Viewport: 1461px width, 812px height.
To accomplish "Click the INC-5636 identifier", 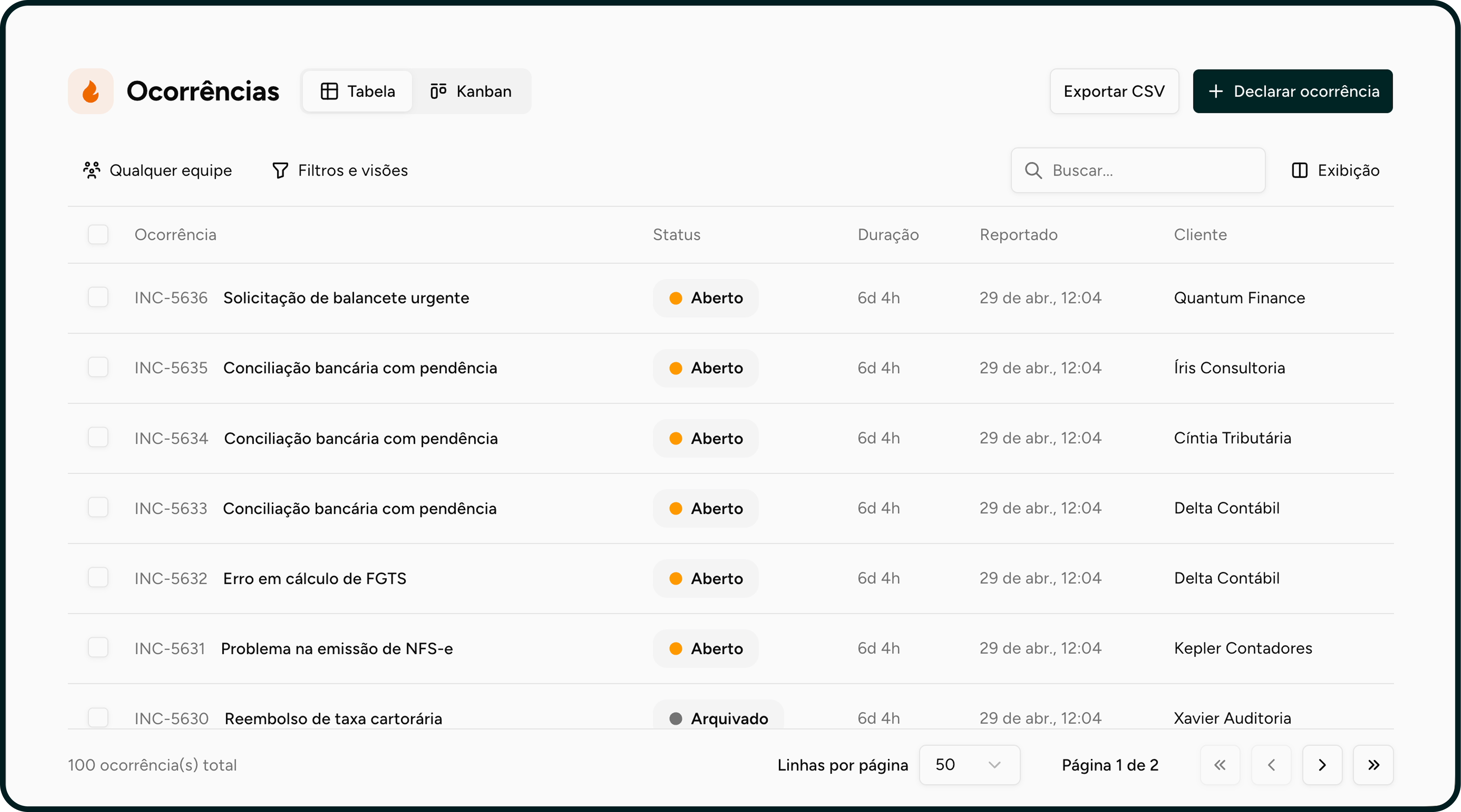I will point(171,298).
